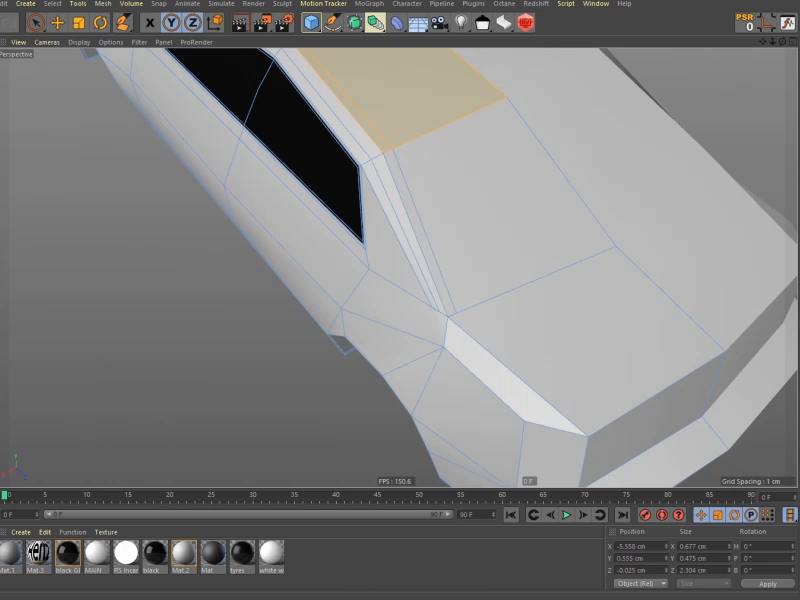Open the MoGraph menu
The width and height of the screenshot is (800, 600).
pyautogui.click(x=369, y=4)
